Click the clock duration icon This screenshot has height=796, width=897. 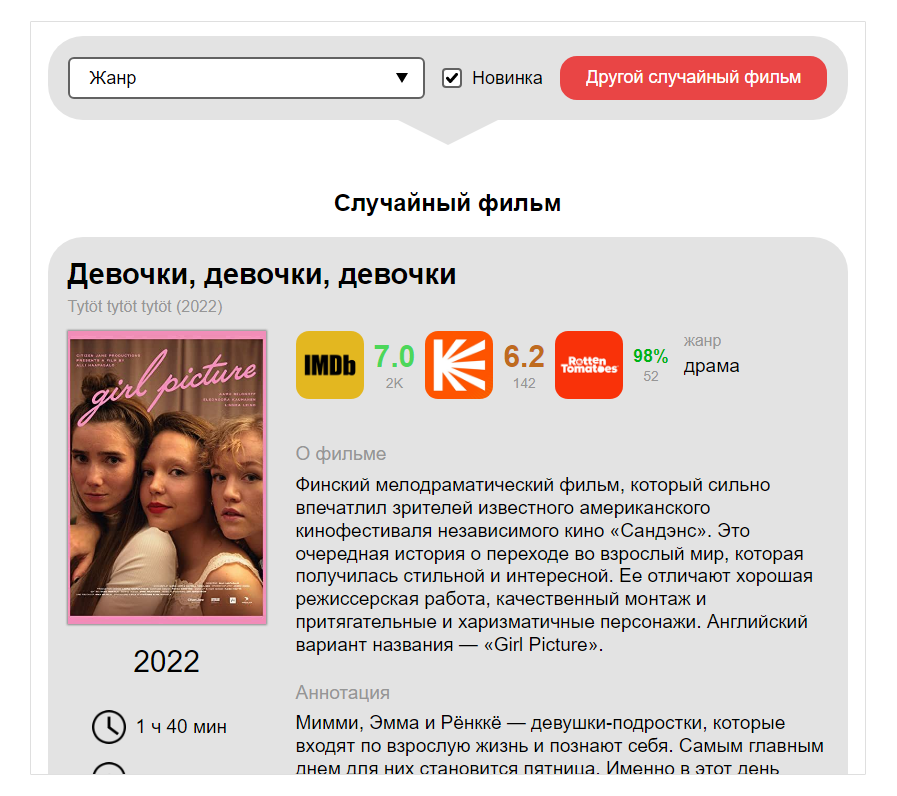109,727
